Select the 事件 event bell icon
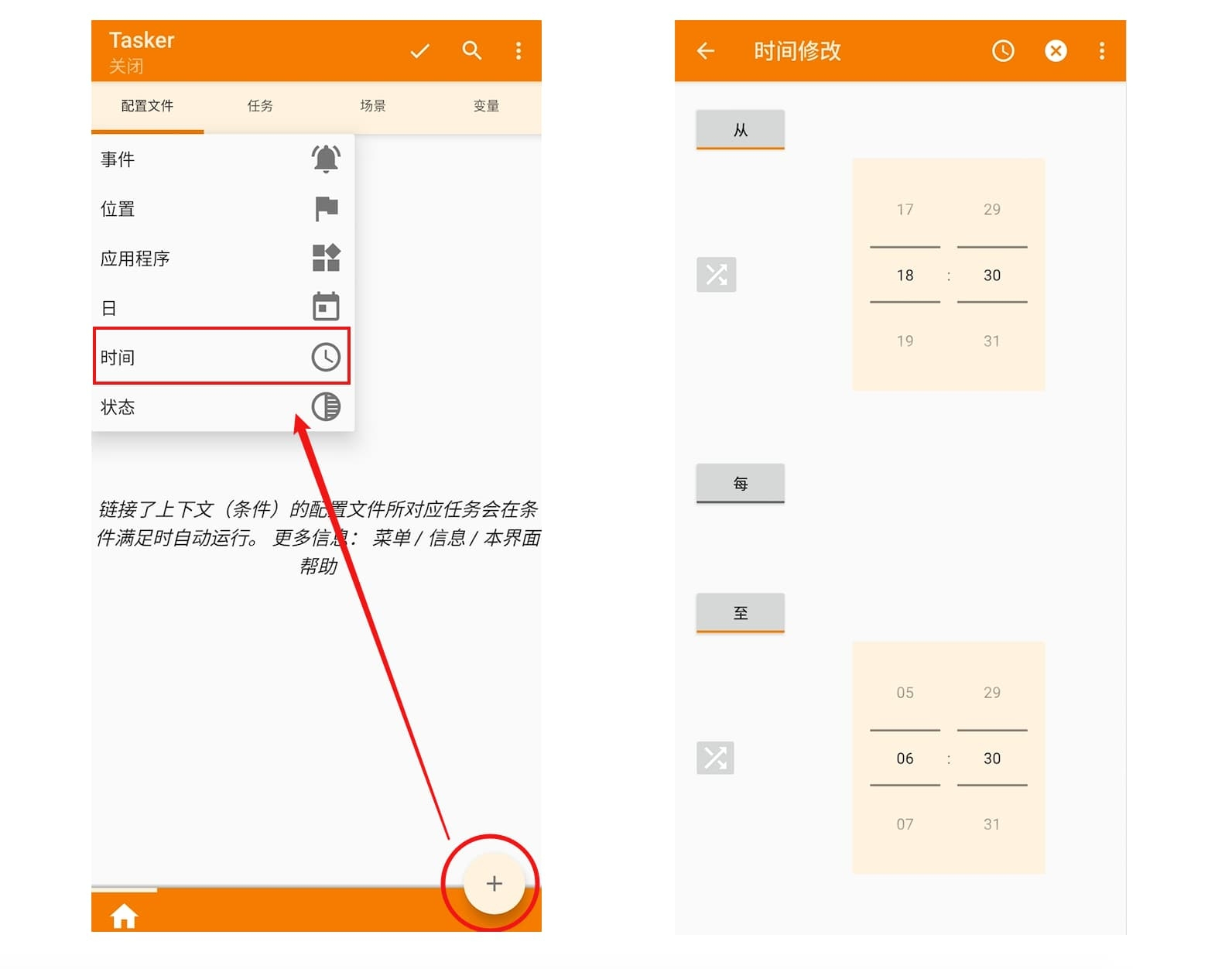This screenshot has height=969, width=1232. point(326,159)
